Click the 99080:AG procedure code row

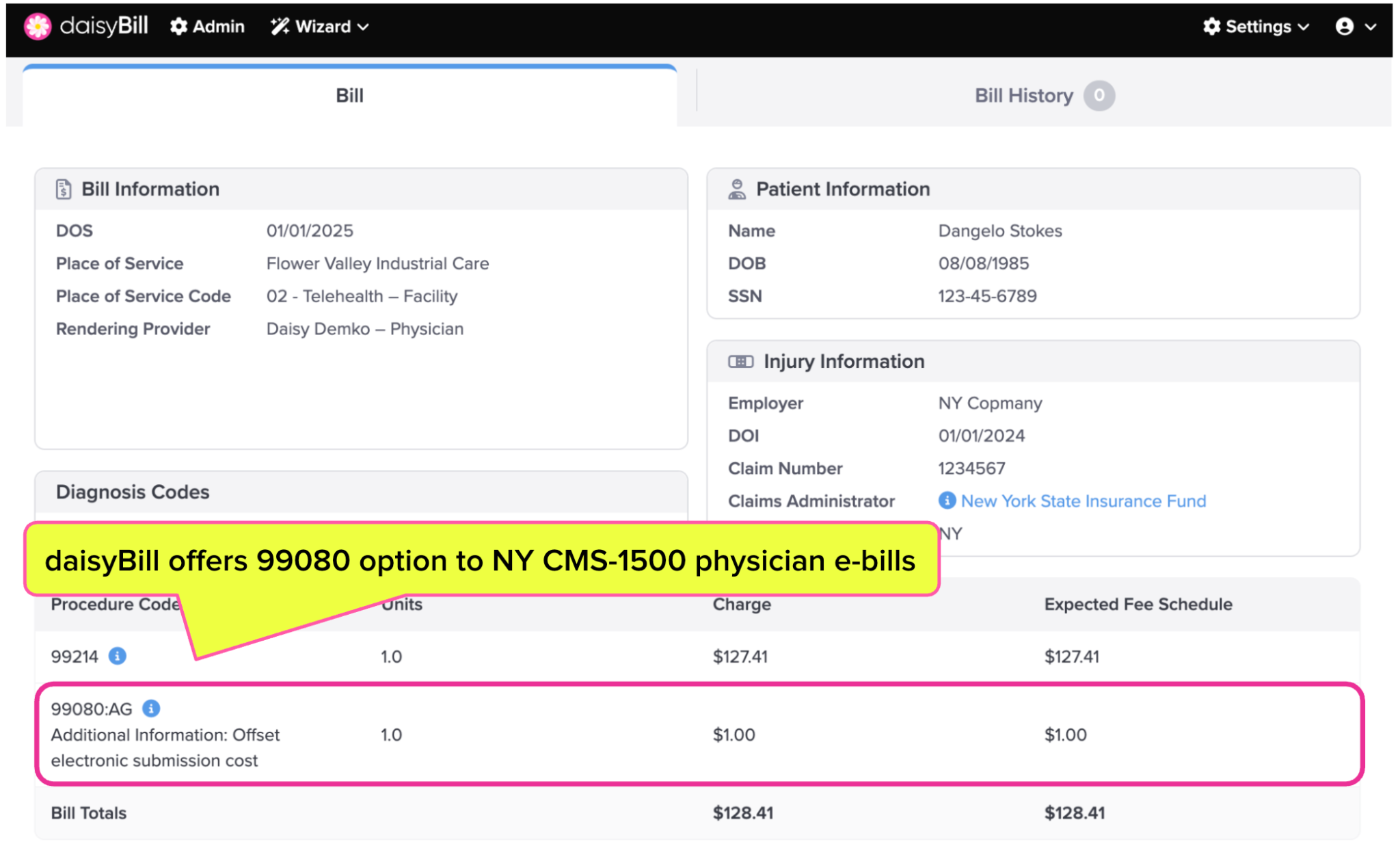tap(92, 709)
